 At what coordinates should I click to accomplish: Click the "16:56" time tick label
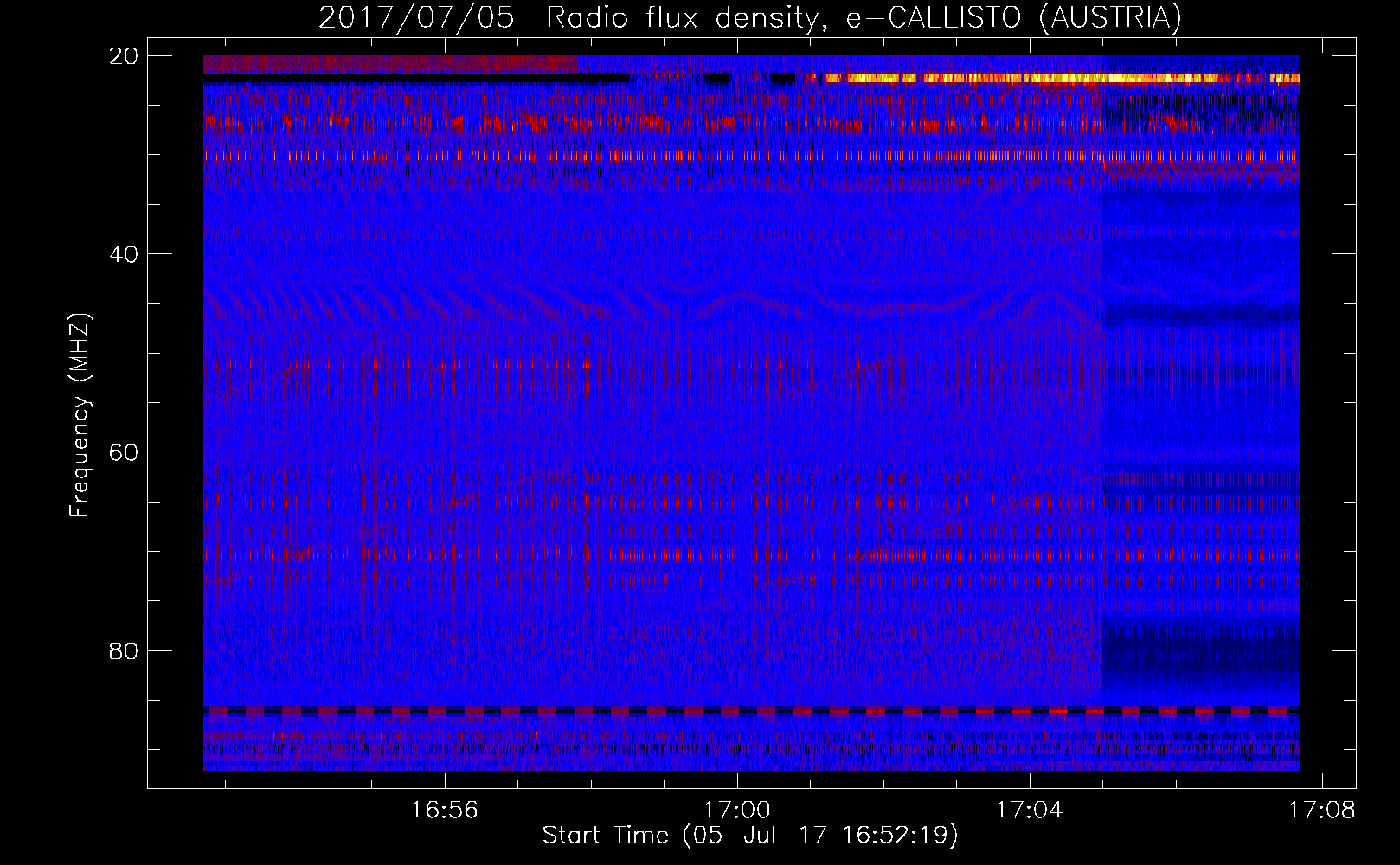[444, 811]
